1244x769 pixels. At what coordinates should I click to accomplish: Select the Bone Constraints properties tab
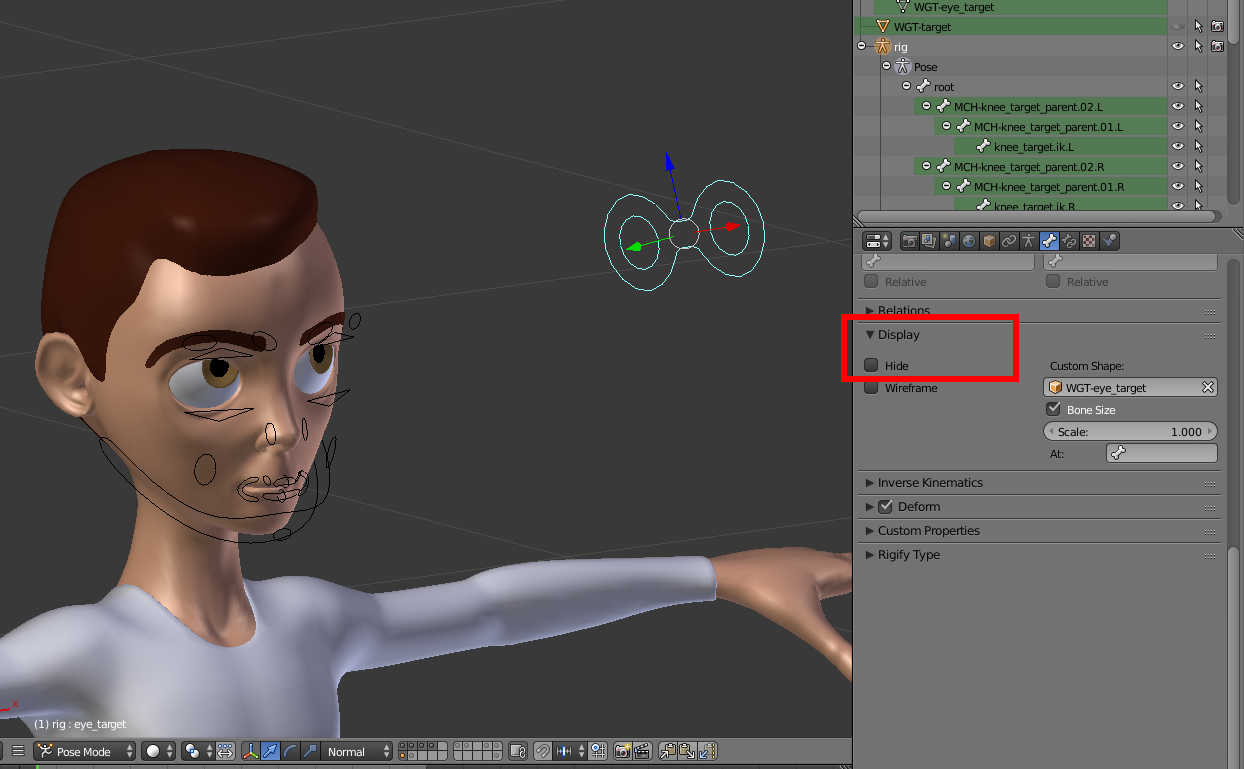click(x=1068, y=241)
